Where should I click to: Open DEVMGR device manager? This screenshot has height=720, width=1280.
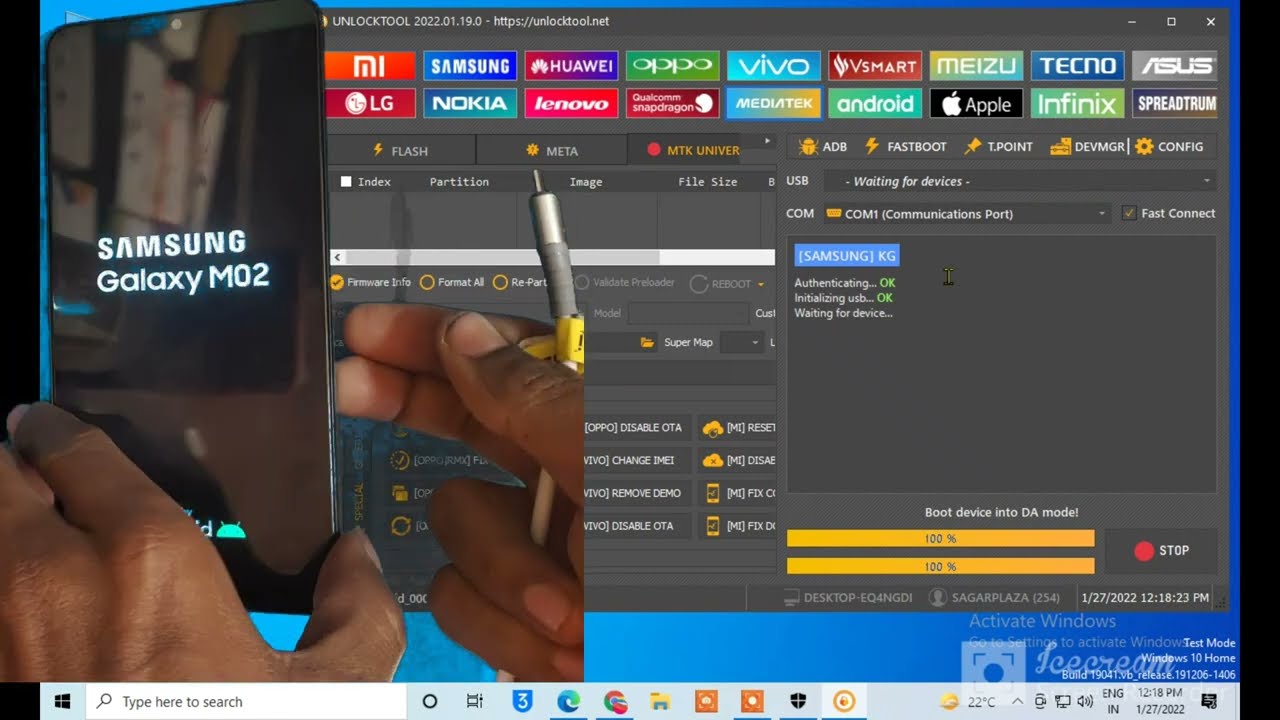pyautogui.click(x=1088, y=146)
